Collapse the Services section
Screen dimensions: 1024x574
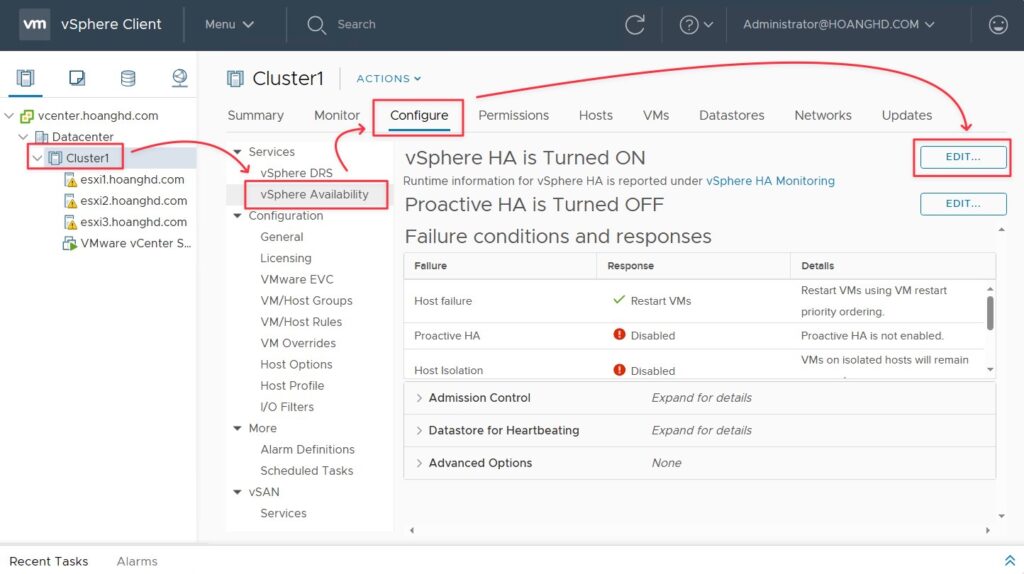238,151
